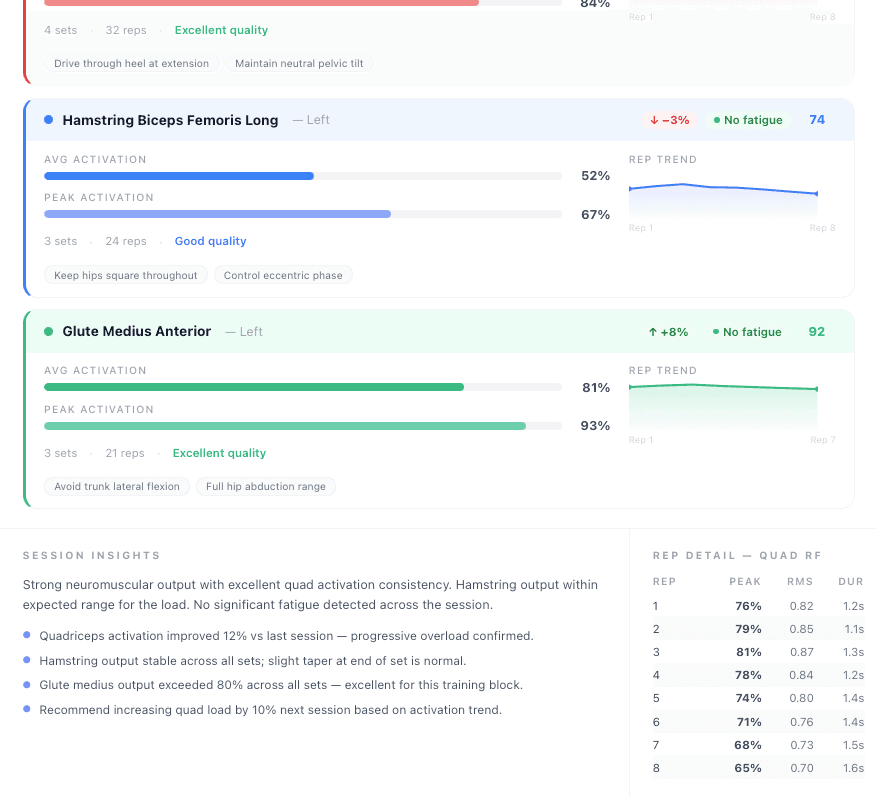
Task: Click the blue dot beside Hamstring Biceps Femoris Long
Action: coord(48,120)
